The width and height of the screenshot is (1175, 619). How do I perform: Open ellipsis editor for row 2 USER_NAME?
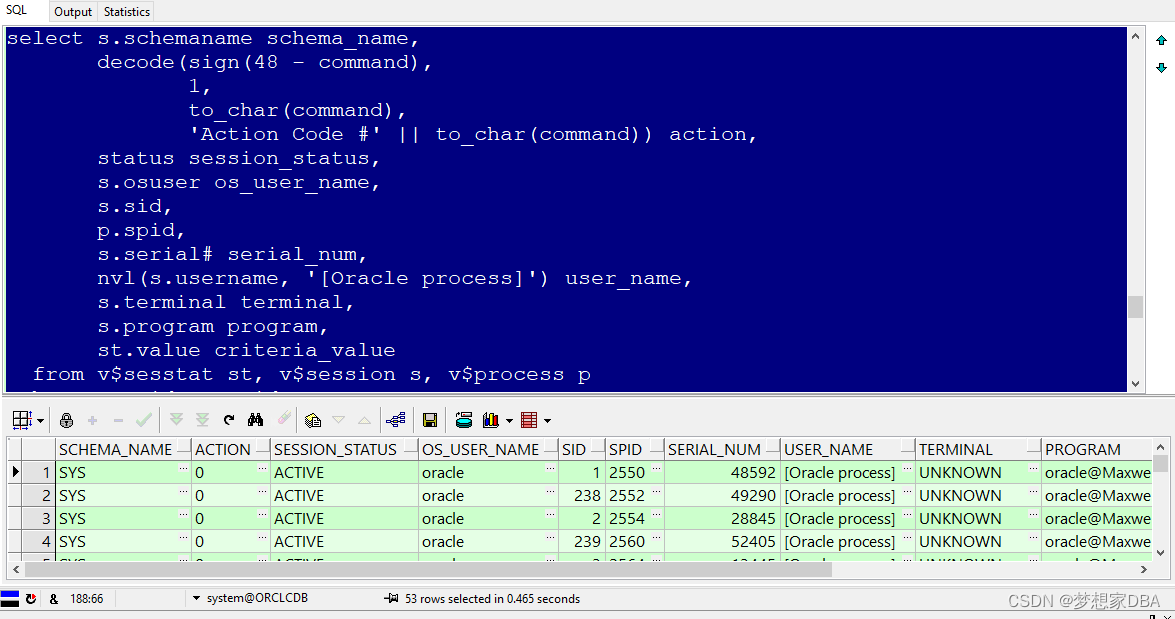(x=907, y=493)
